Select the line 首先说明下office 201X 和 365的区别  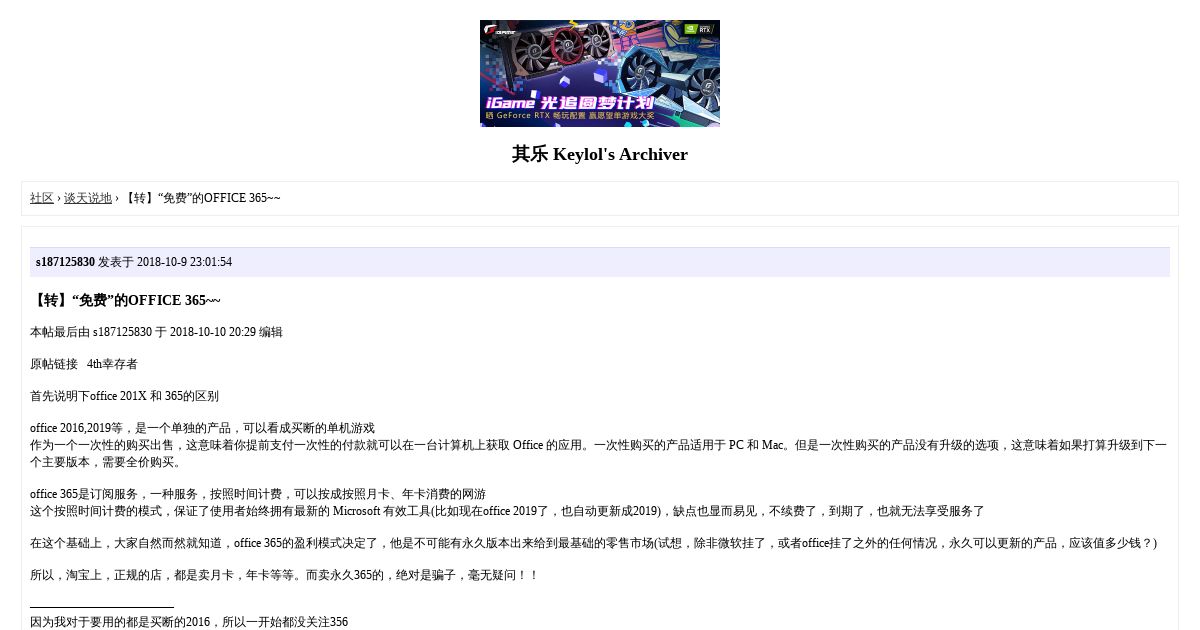[x=124, y=396]
